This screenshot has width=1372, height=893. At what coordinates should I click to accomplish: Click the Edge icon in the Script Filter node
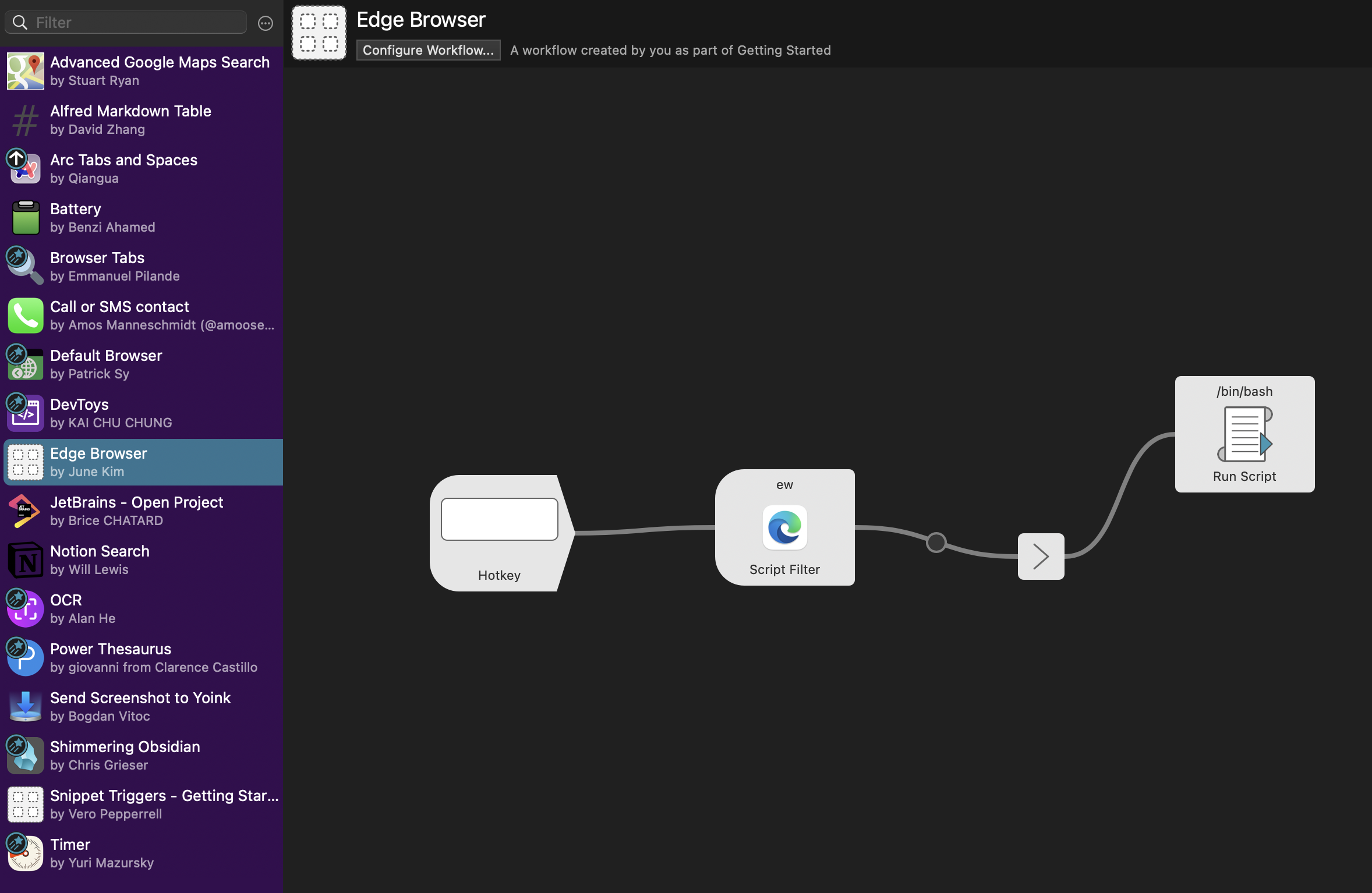784,527
